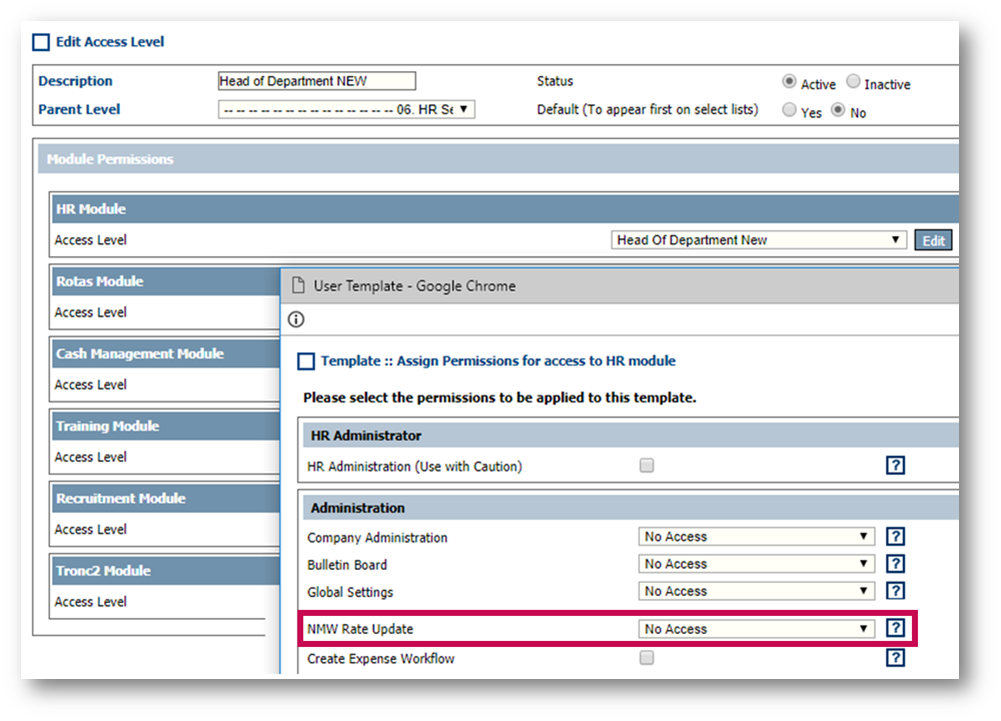Enable HR Administration checkbox
Image resolution: width=1001 pixels, height=721 pixels.
(x=647, y=465)
